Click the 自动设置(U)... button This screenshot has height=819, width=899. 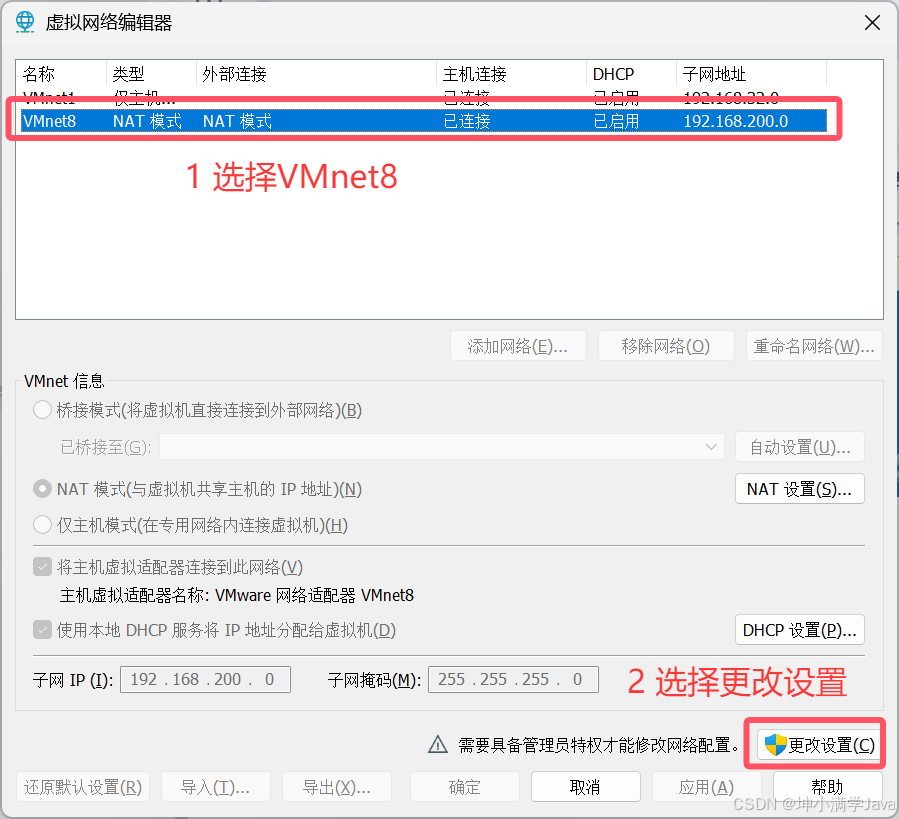pos(800,447)
